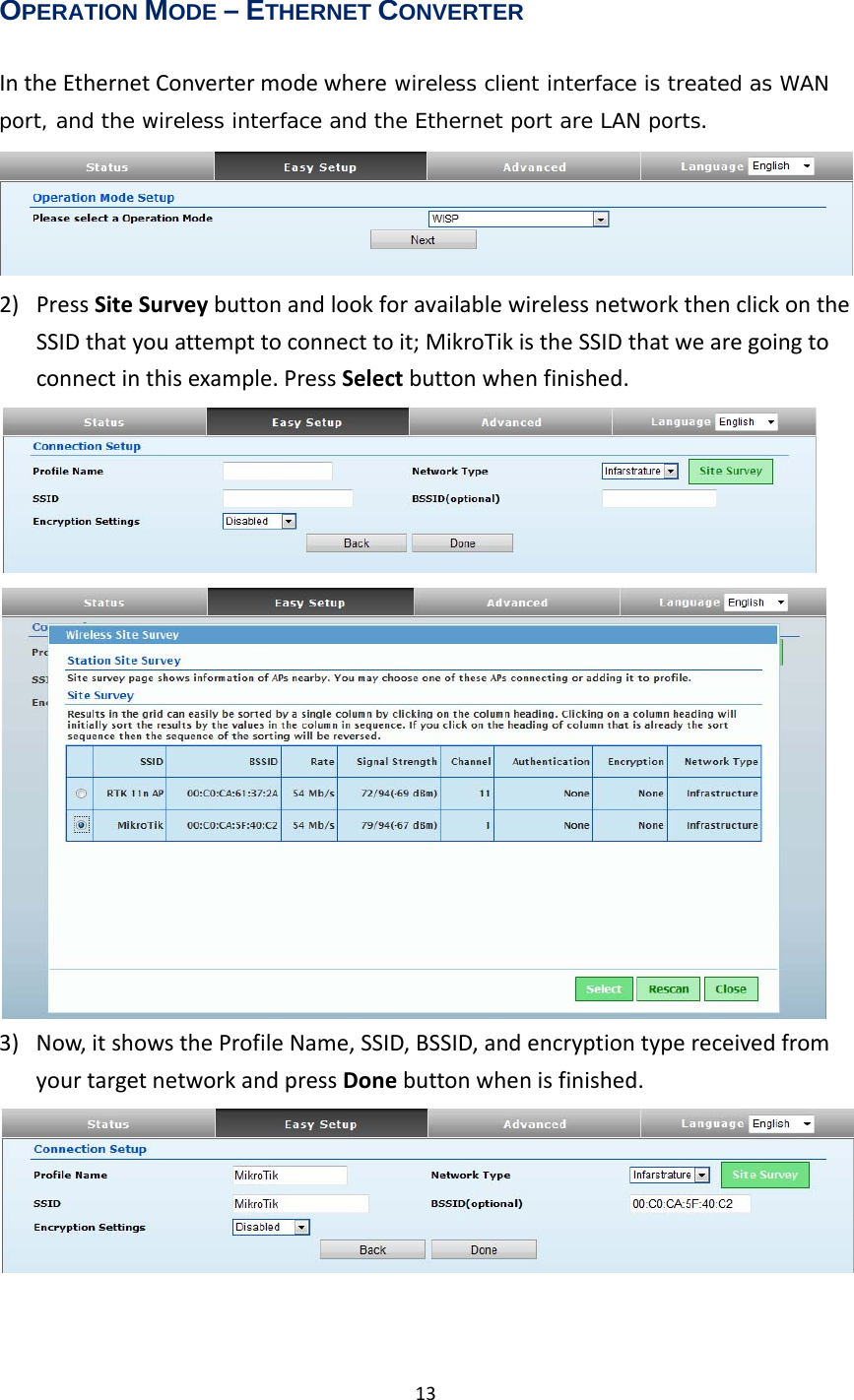Click the RTK 11n AP SSID cell

click(129, 794)
